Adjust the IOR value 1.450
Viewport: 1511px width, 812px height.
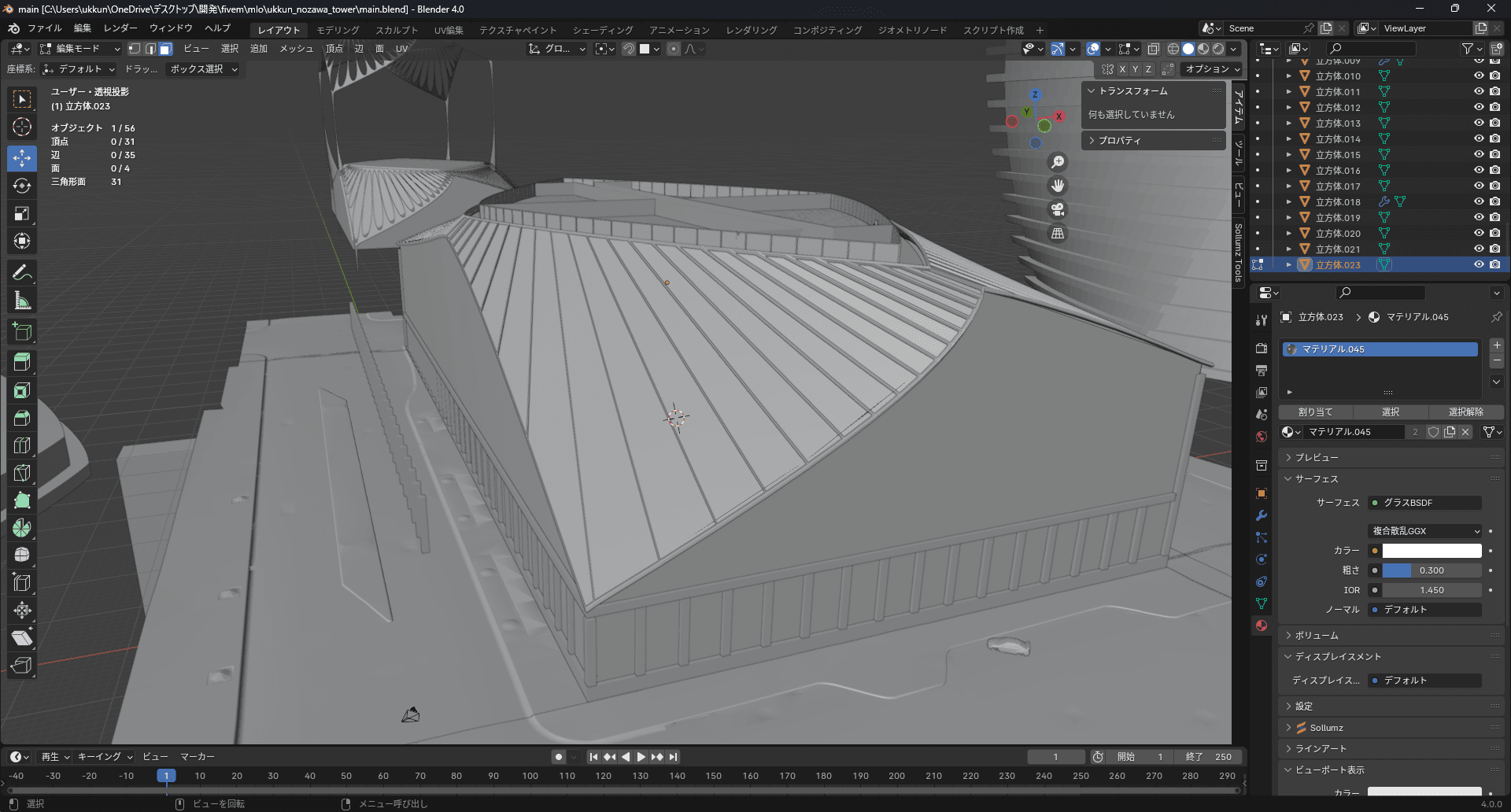[x=1432, y=590]
